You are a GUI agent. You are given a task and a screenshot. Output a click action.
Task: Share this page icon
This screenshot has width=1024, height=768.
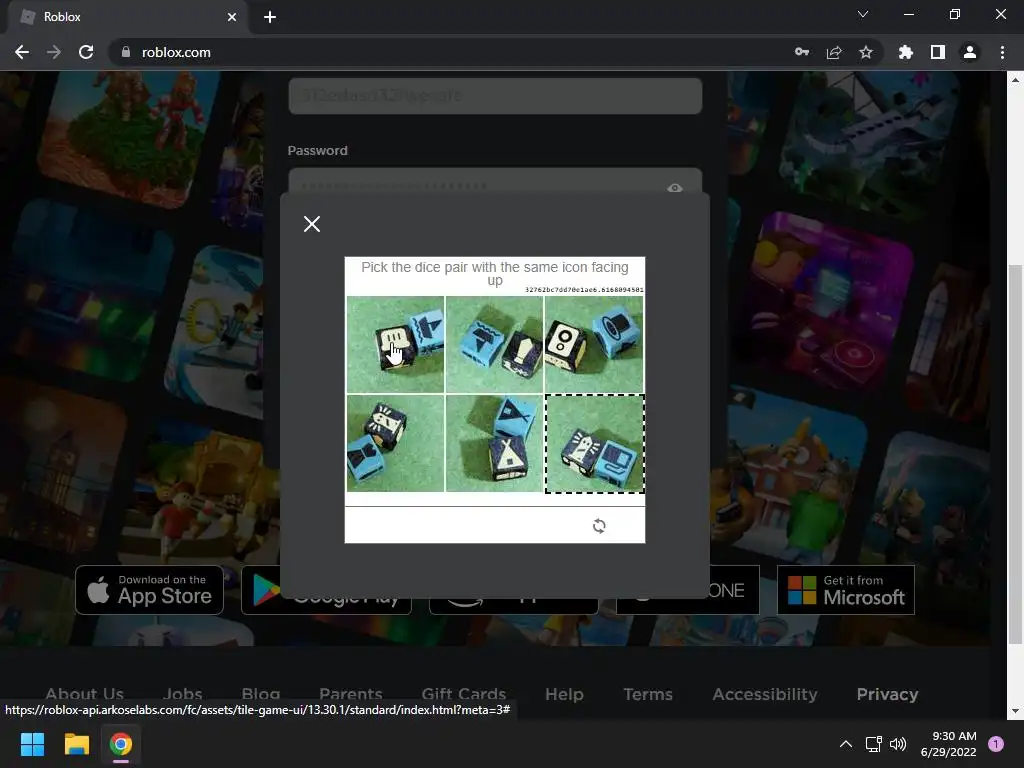pos(834,52)
